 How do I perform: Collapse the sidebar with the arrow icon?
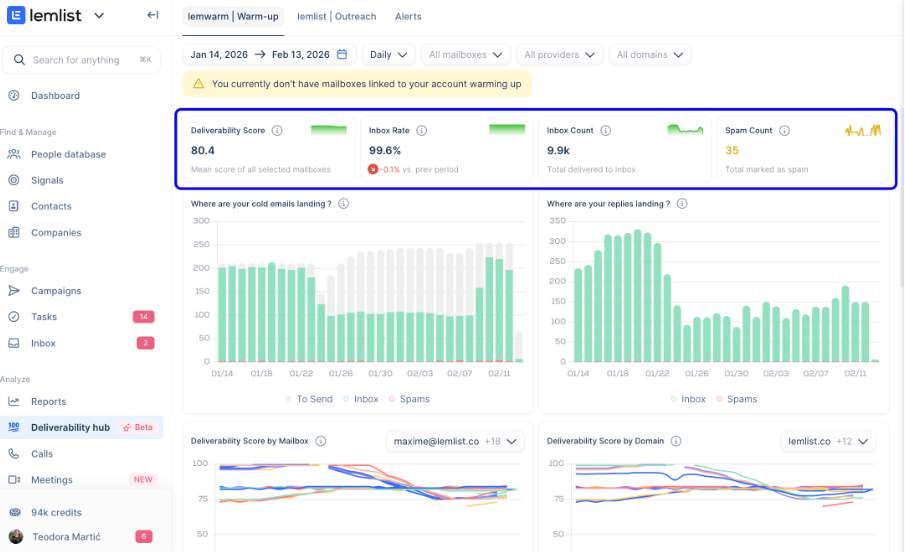click(x=152, y=15)
